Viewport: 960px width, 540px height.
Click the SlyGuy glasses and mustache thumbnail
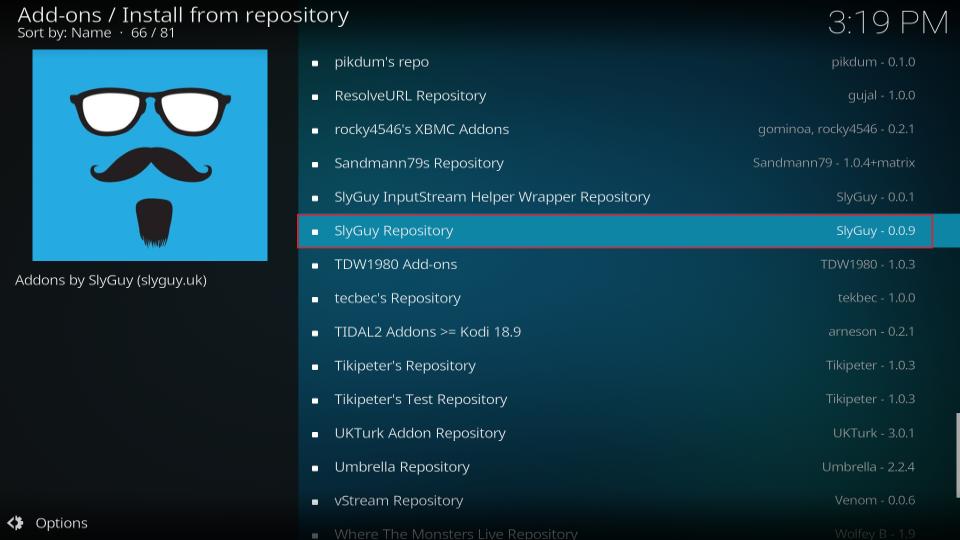[x=150, y=155]
